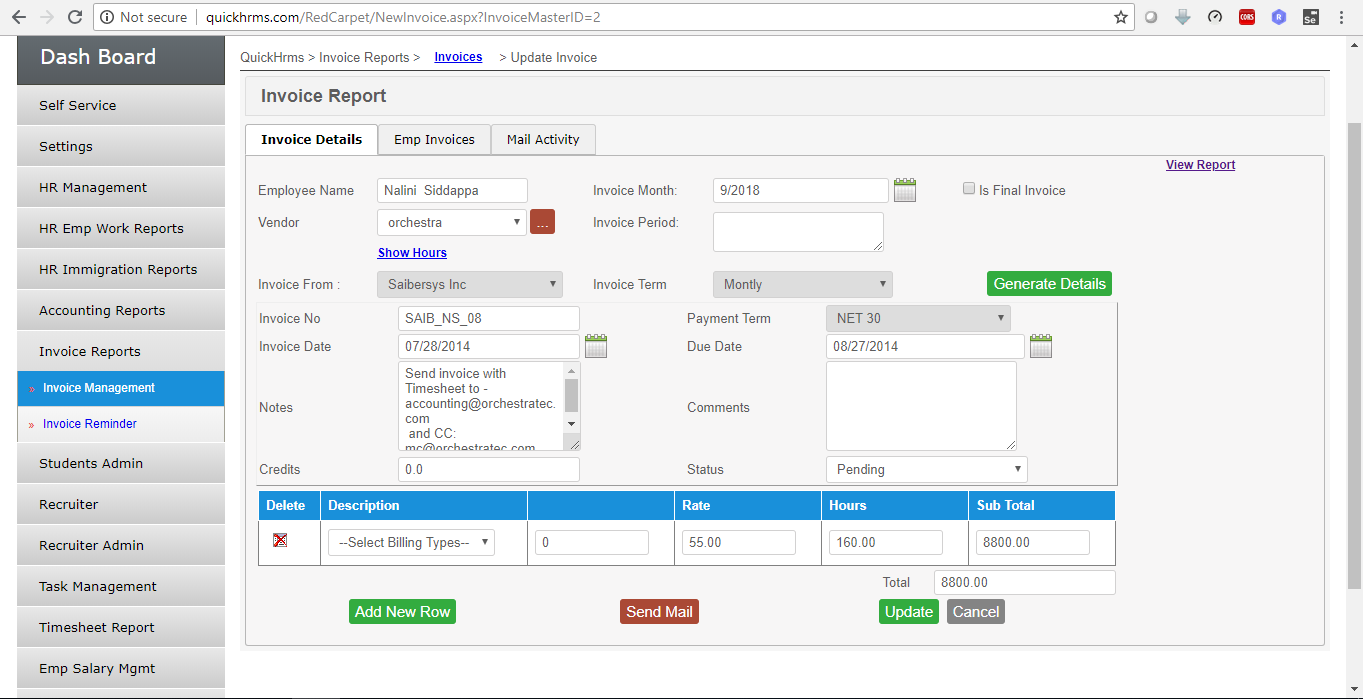Open the Select Billing Types dropdown
1363x699 pixels.
411,542
